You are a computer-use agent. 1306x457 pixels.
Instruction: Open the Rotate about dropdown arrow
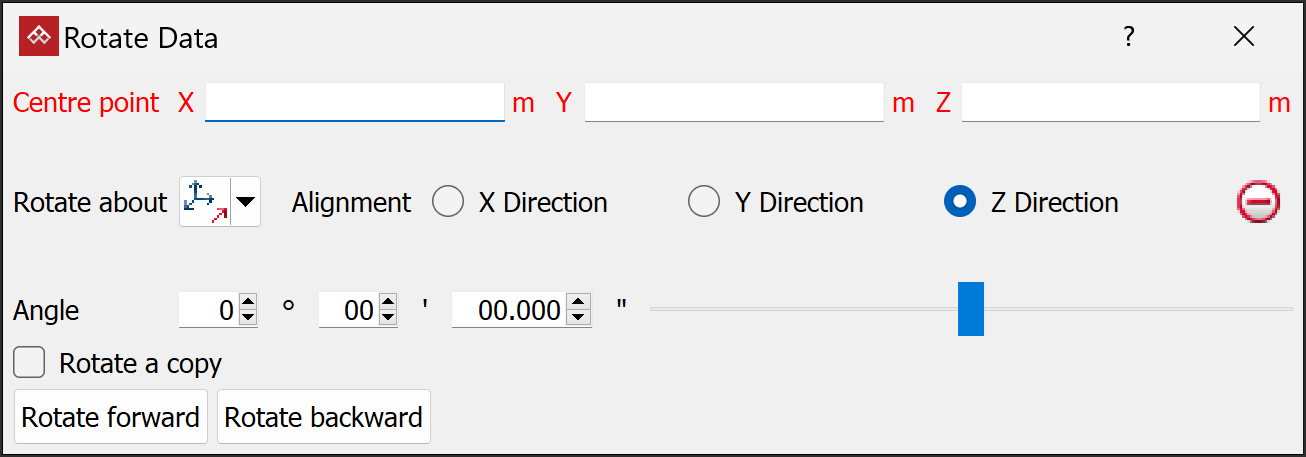point(245,202)
